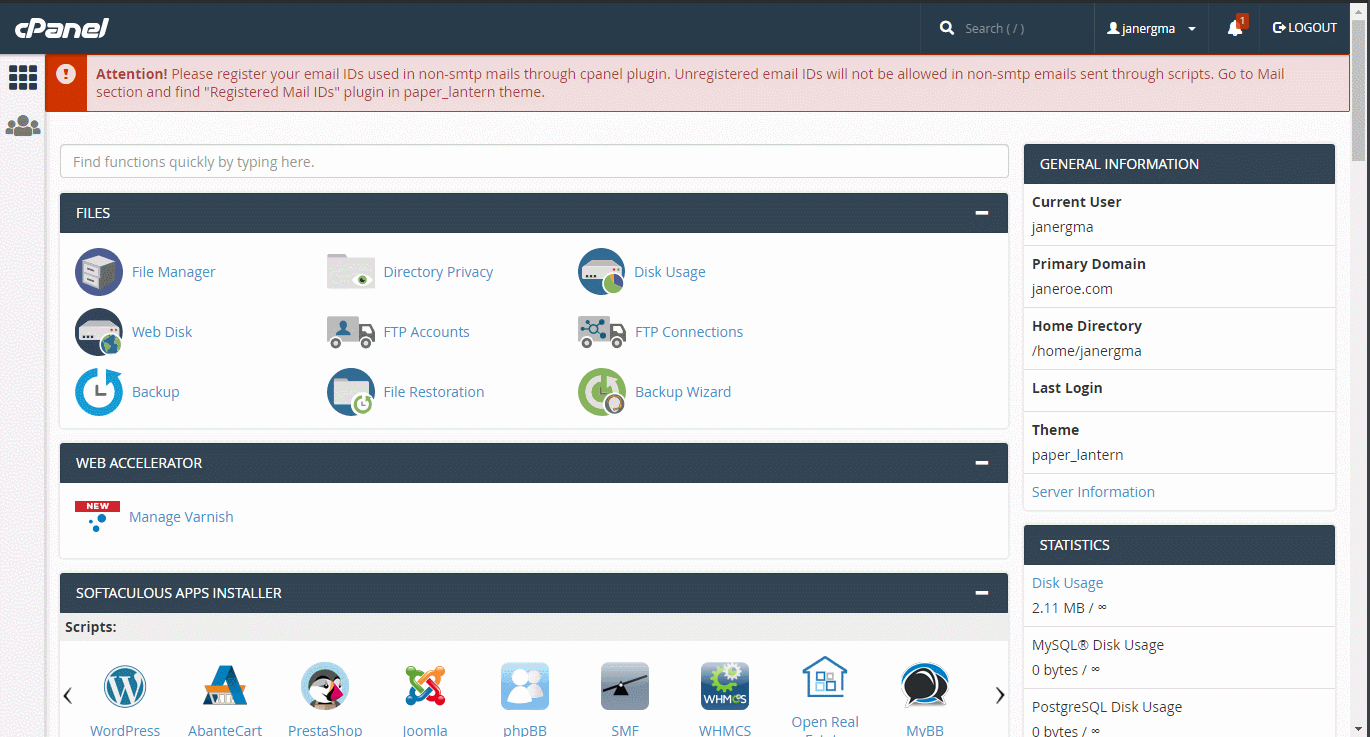
Task: Open the Disk Usage link in Statistics
Action: pos(1067,583)
